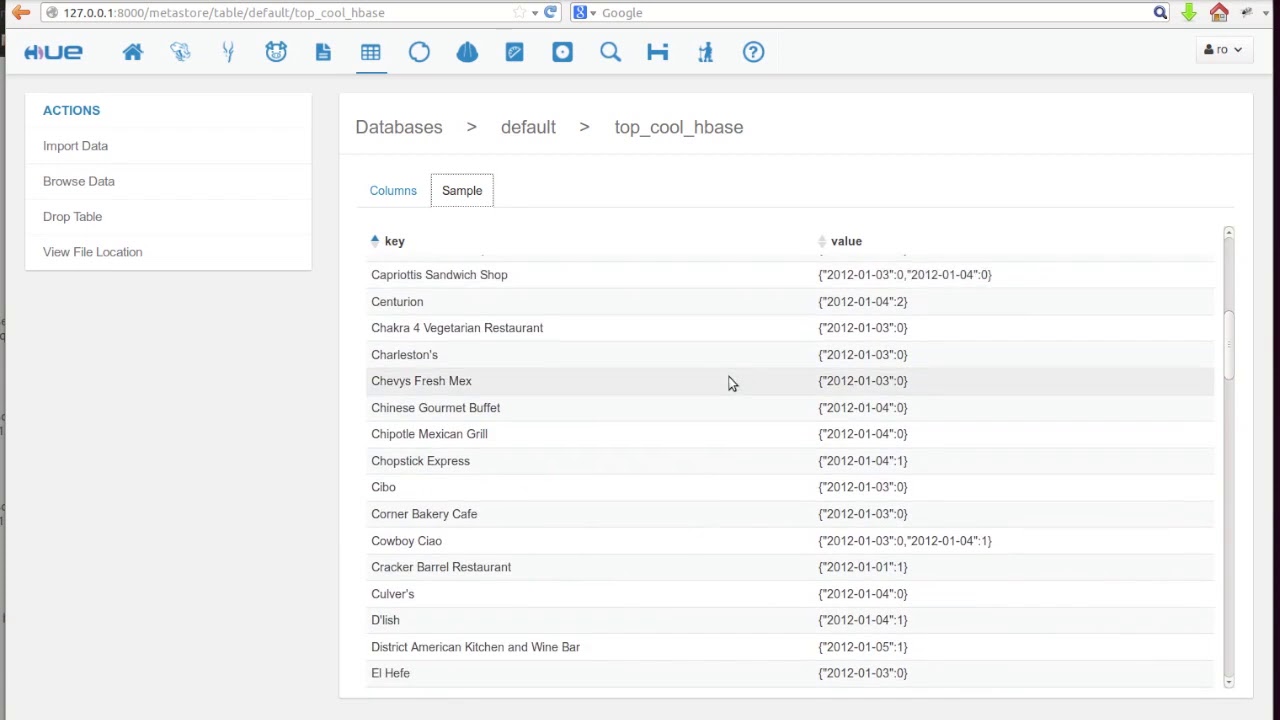Click View File Location action
Screen dimensions: 1280x720
[92, 252]
